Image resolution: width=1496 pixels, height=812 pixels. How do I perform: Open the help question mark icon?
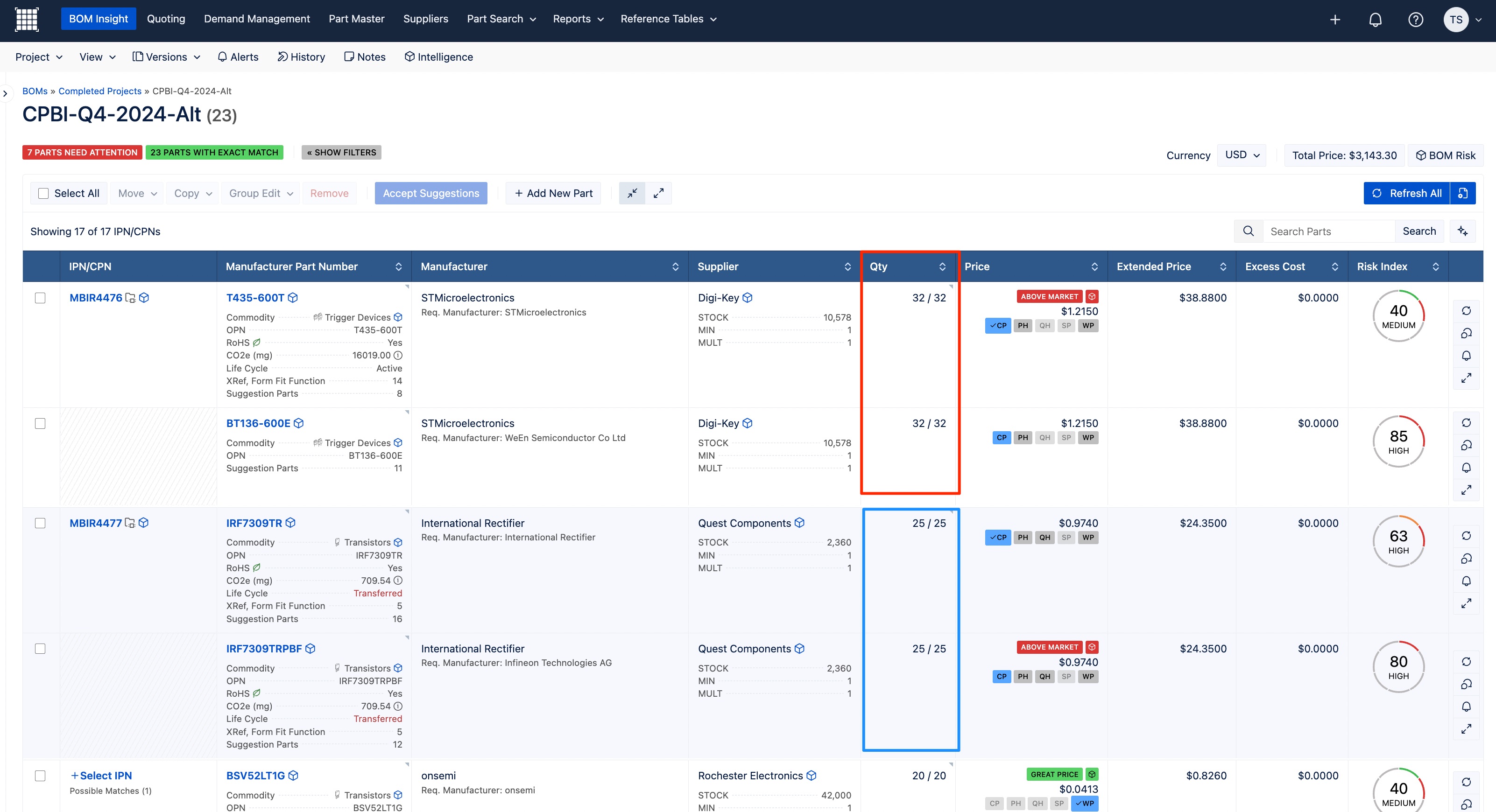point(1415,20)
